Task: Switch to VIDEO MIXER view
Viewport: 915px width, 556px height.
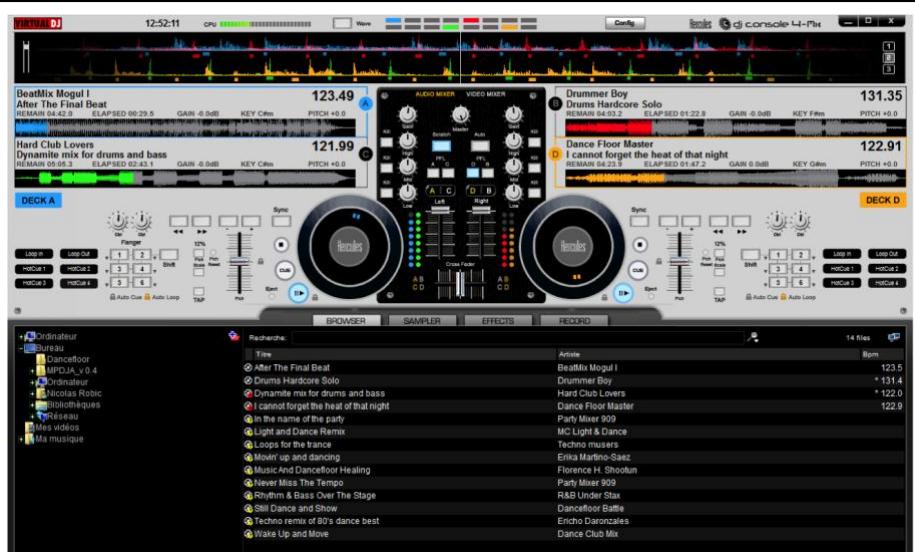Action: pyautogui.click(x=486, y=94)
